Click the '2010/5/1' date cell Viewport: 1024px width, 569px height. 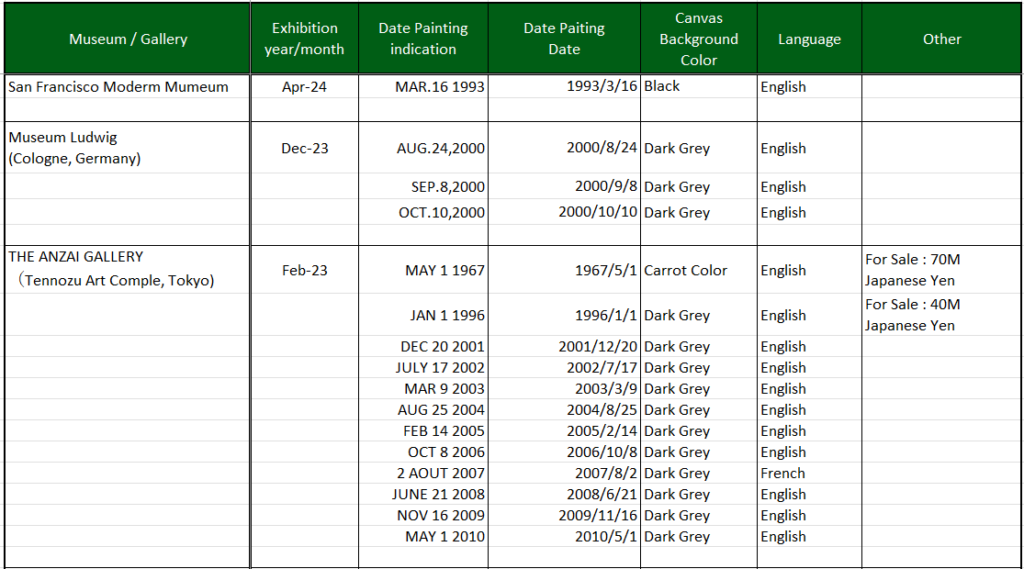click(564, 536)
